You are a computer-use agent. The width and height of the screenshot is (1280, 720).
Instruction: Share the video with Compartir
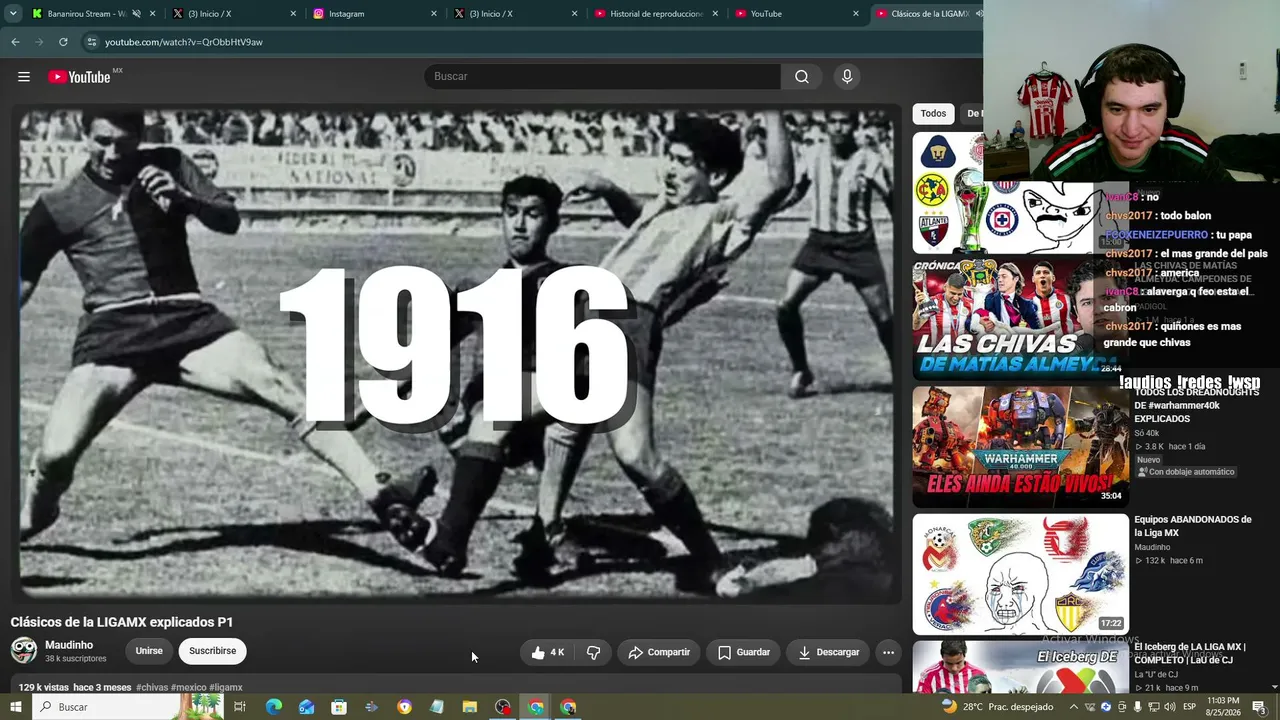[x=659, y=652]
